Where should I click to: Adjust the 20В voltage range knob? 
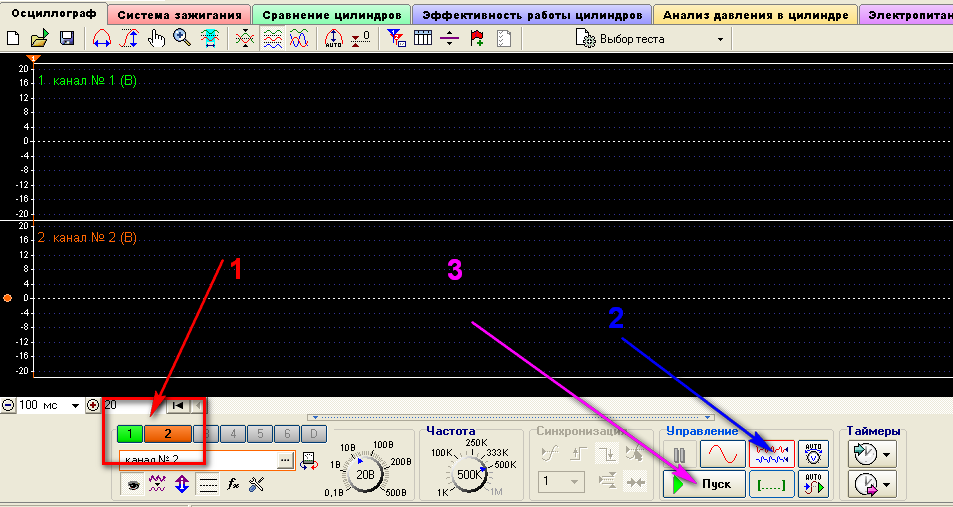point(365,474)
